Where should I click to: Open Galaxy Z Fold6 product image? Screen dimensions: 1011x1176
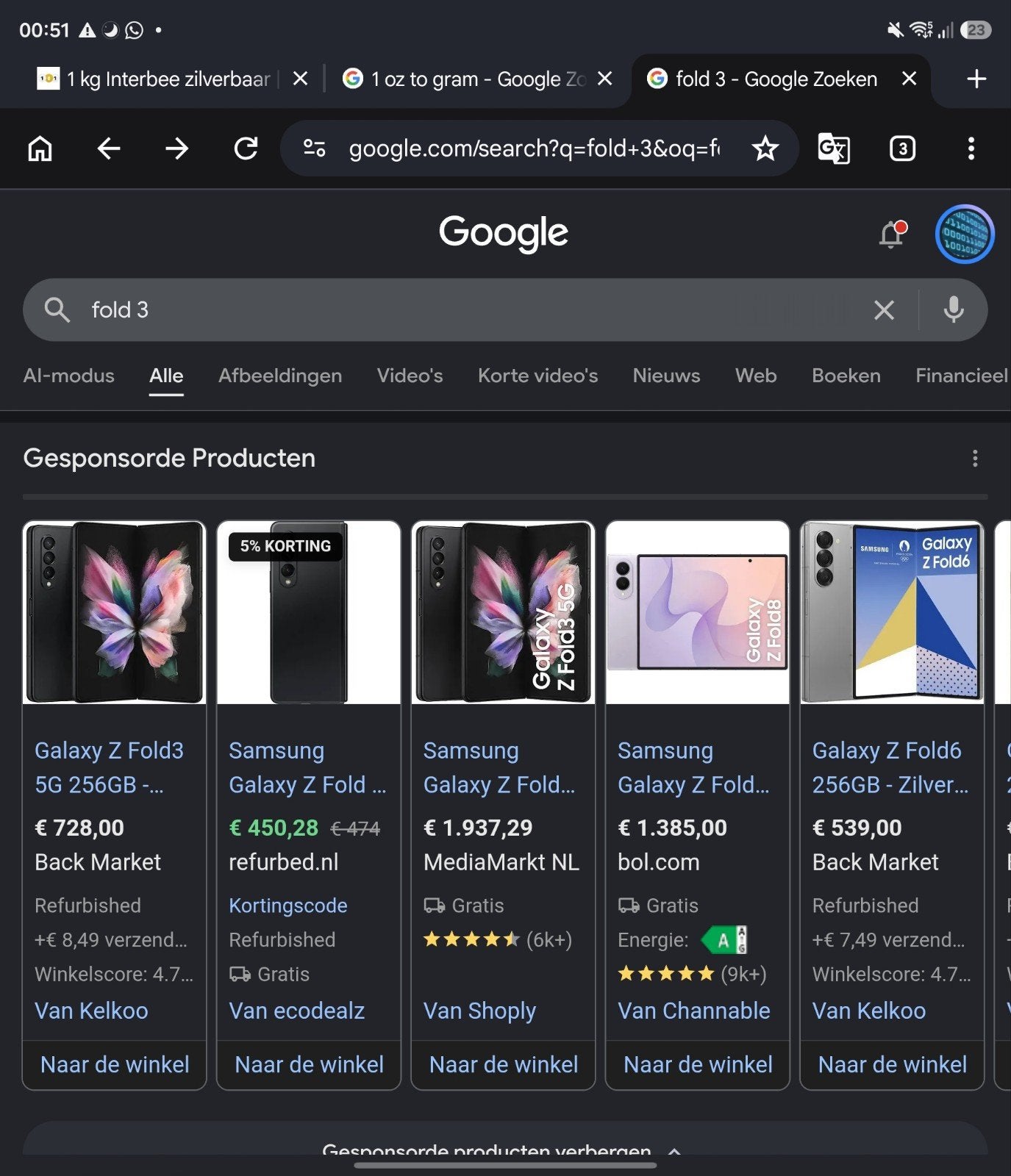tap(892, 612)
